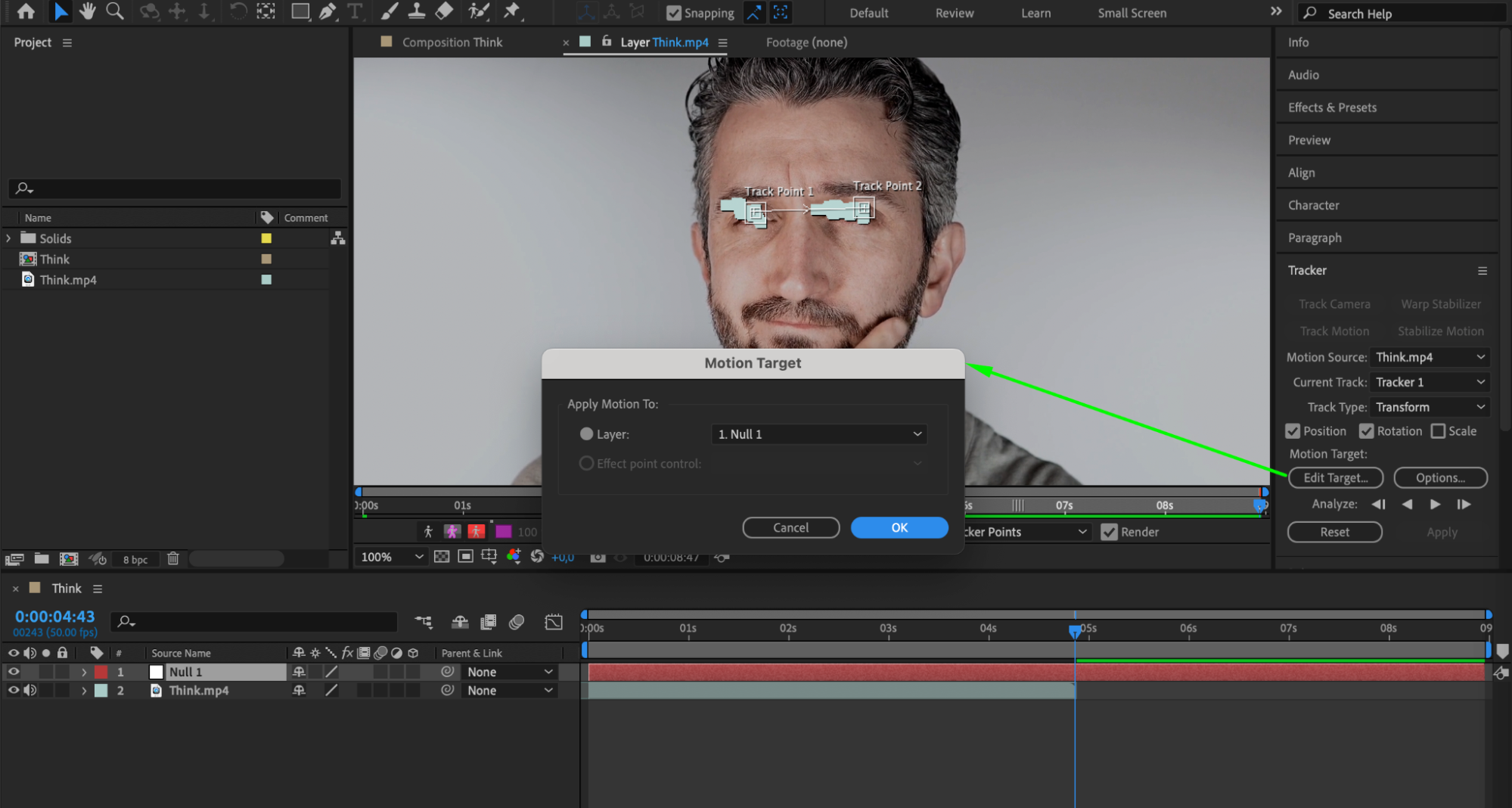Uncheck the Rotation checkbox in Tracker
The image size is (1512, 808).
tap(1366, 431)
